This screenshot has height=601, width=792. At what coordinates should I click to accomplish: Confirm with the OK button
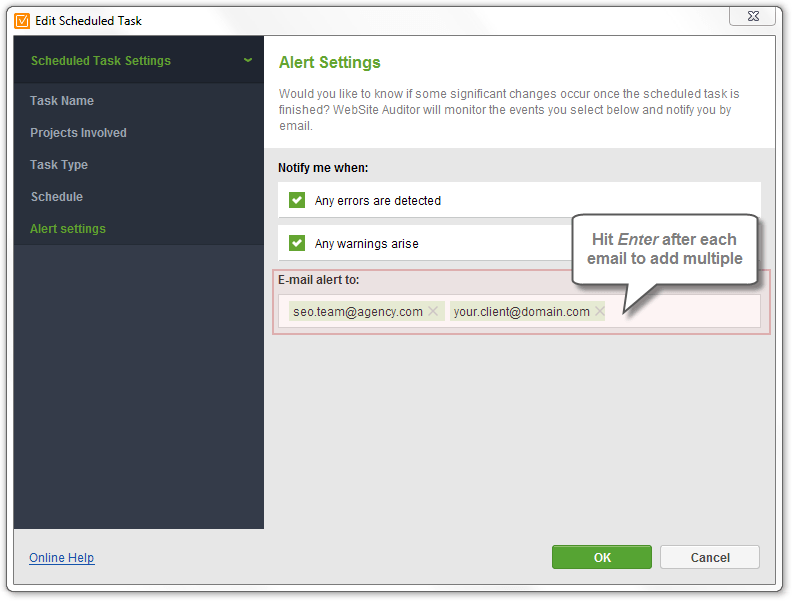click(602, 557)
